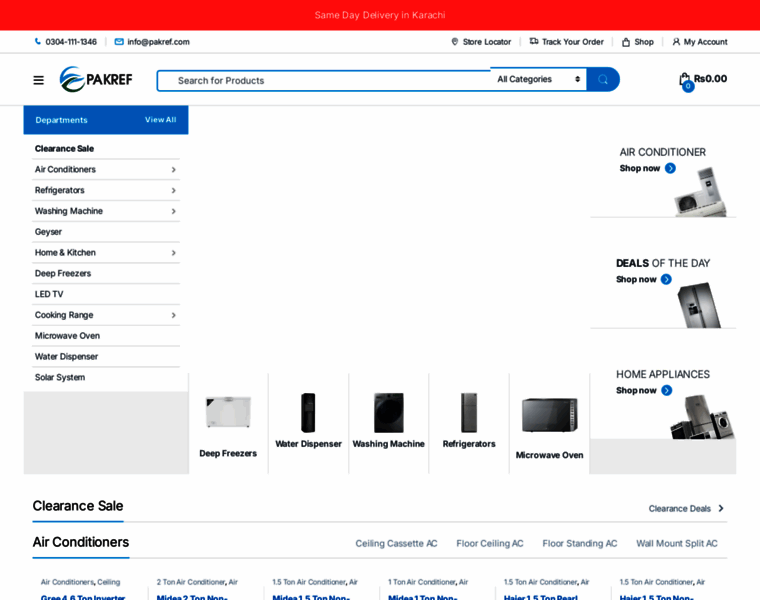This screenshot has height=600, width=760.
Task: Select the Water Dispenser category image
Action: coord(308,412)
